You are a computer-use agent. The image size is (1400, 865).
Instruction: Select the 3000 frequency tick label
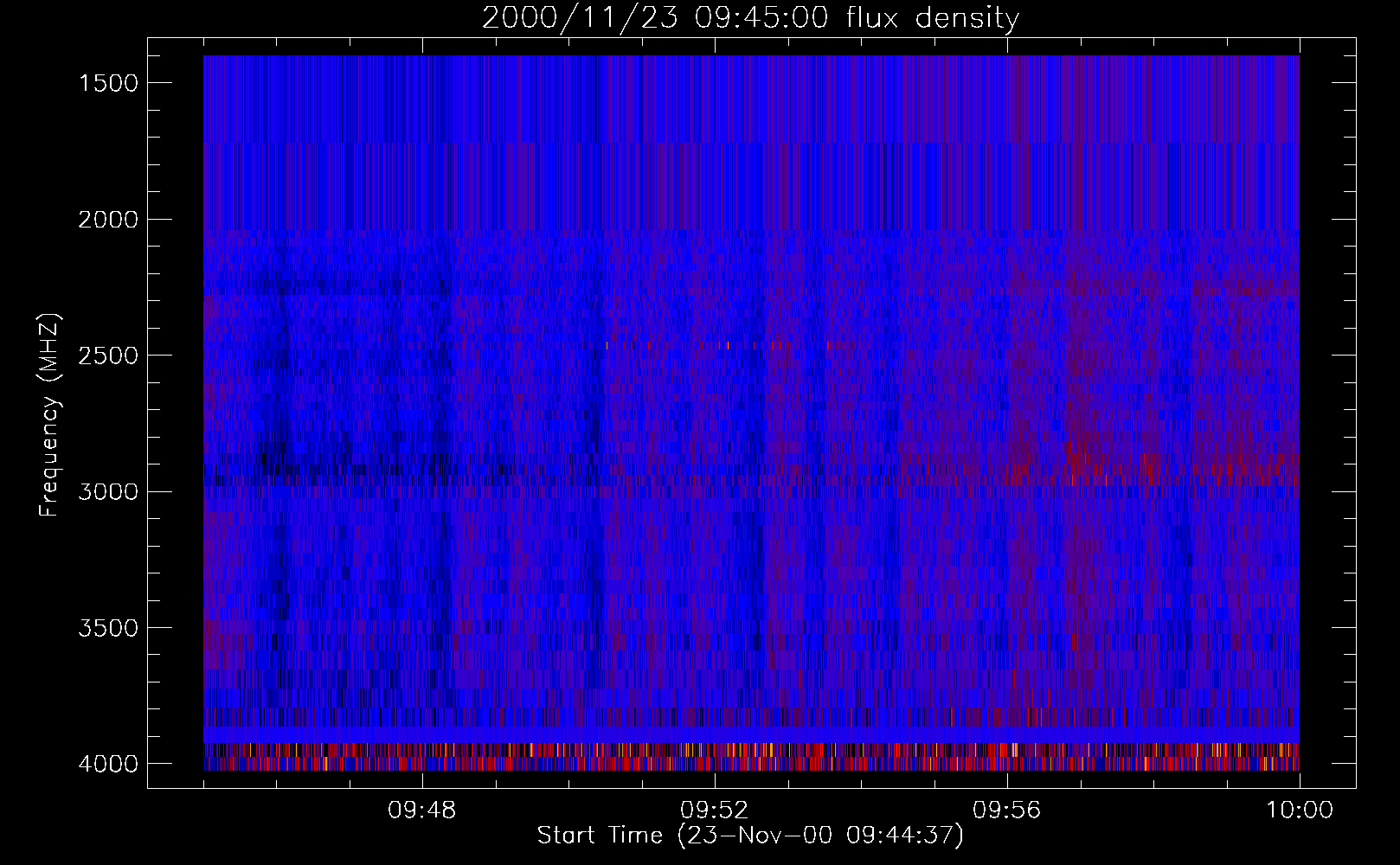coord(108,492)
